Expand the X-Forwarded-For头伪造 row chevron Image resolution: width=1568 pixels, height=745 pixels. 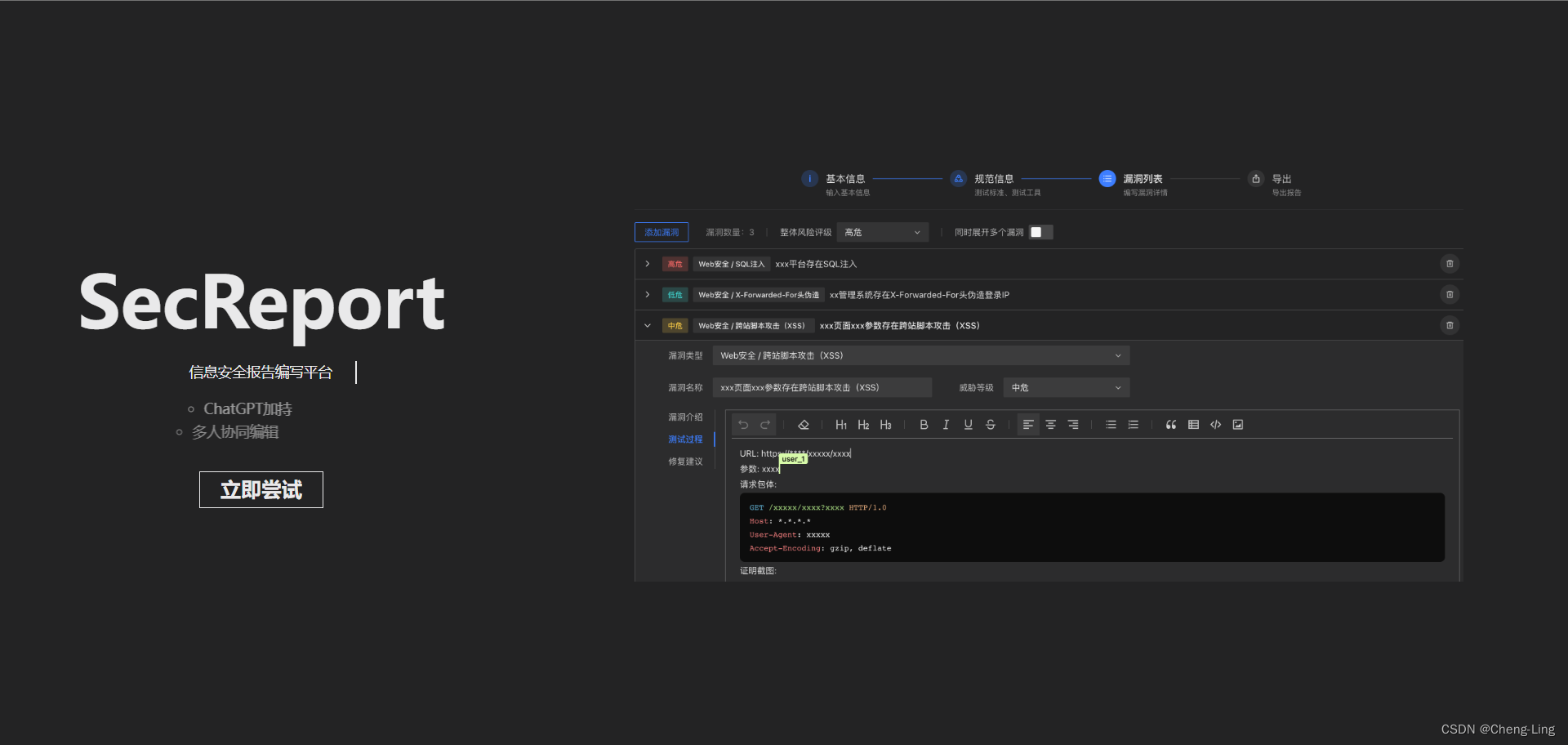(x=648, y=295)
